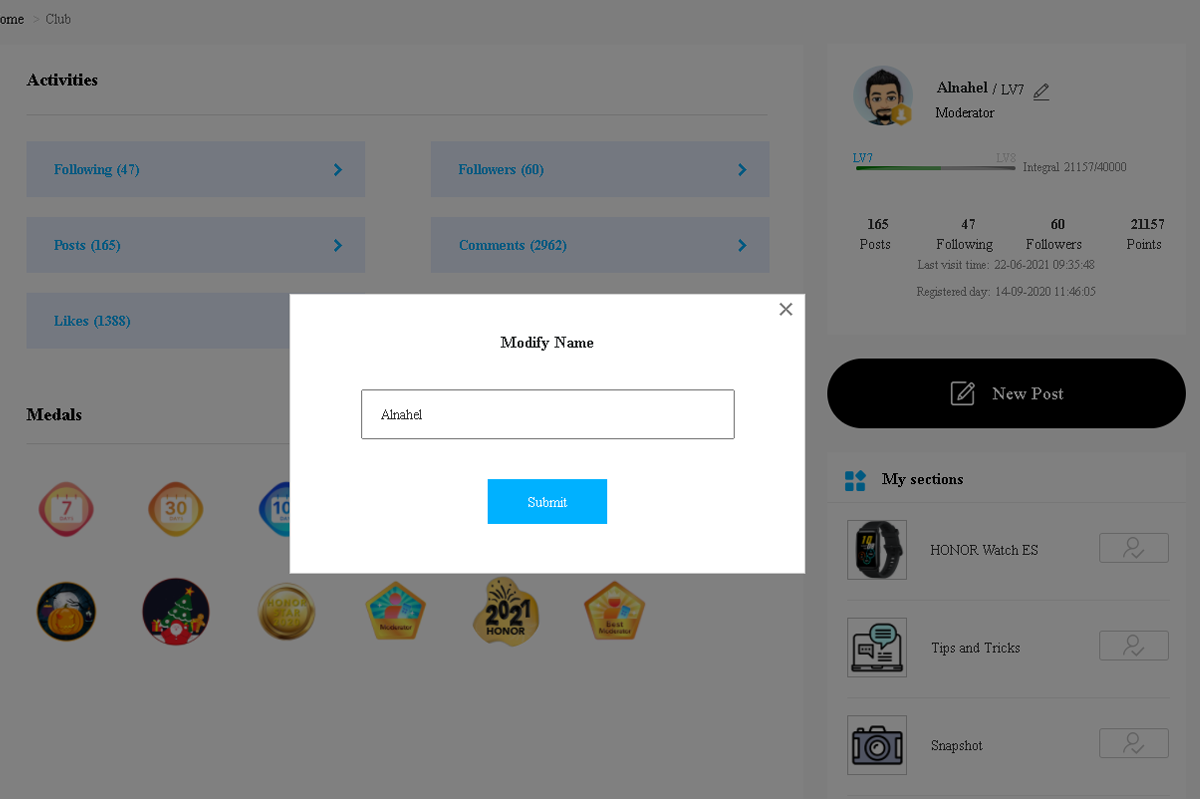The height and width of the screenshot is (800, 1200).
Task: Expand the Followers (60) list
Action: click(x=600, y=169)
